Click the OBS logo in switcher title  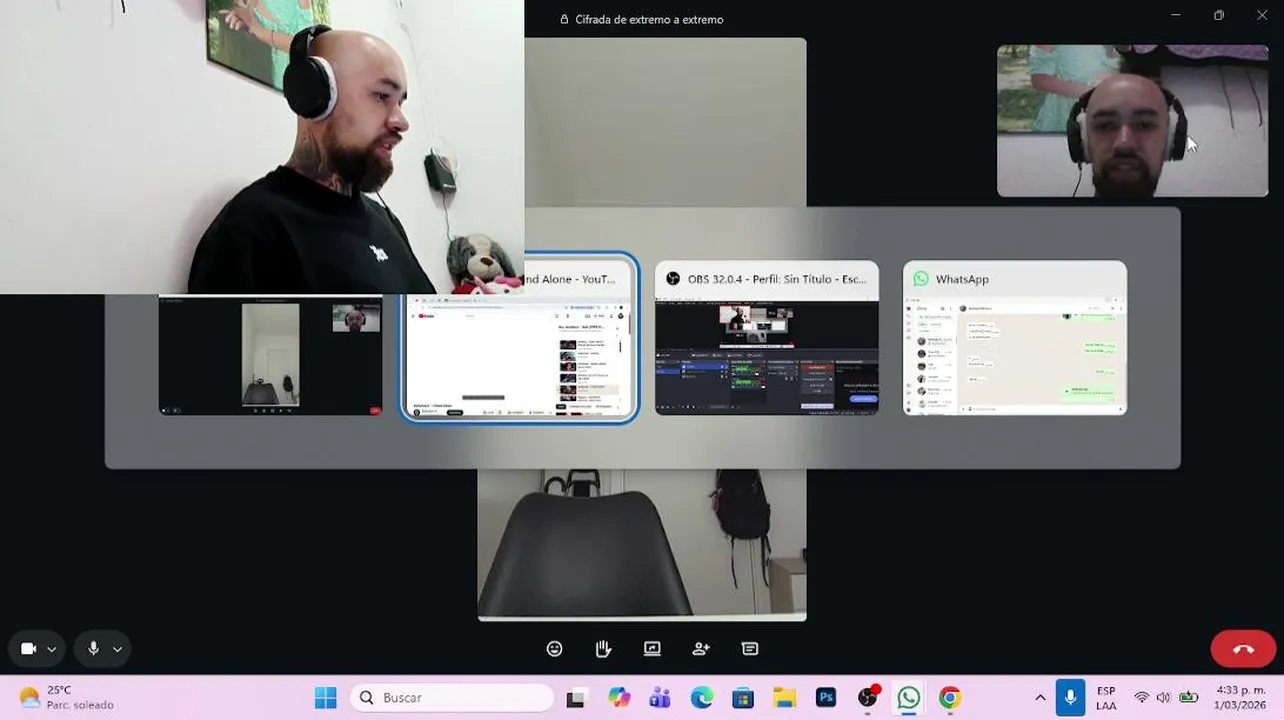[673, 279]
